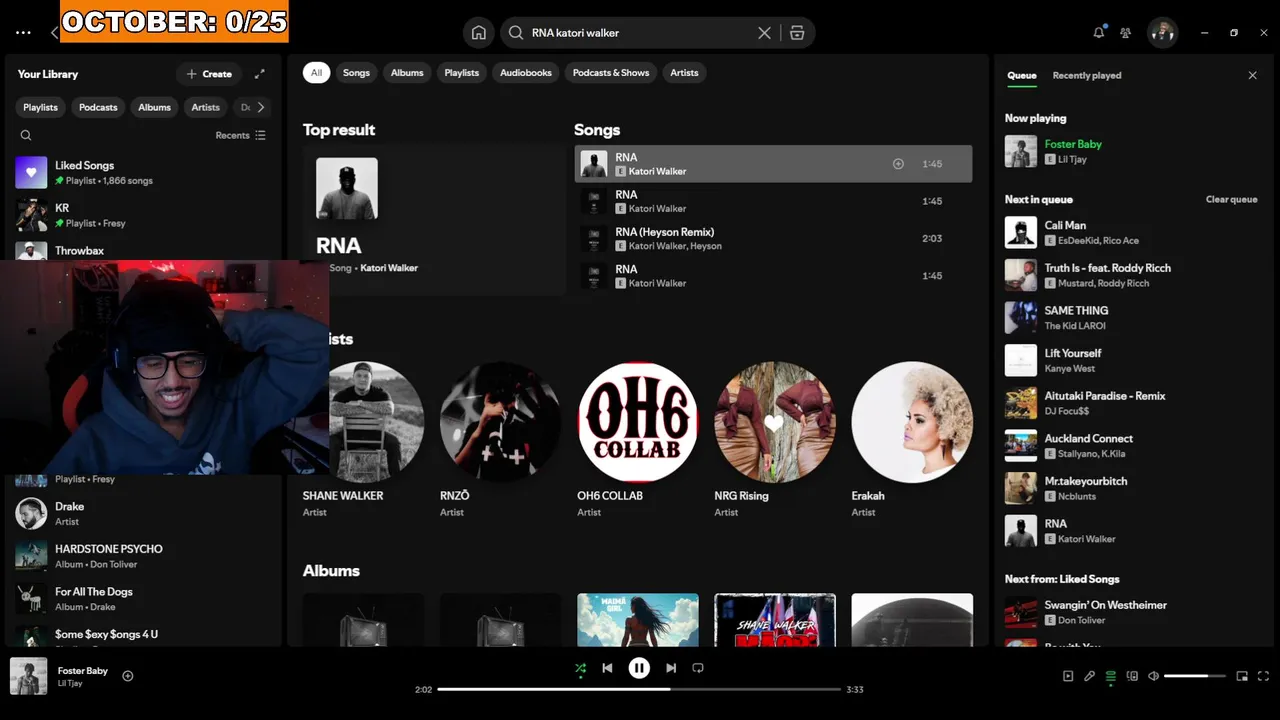Open Katori Walker link in top result
Screen dimensions: 1280x720
(389, 268)
